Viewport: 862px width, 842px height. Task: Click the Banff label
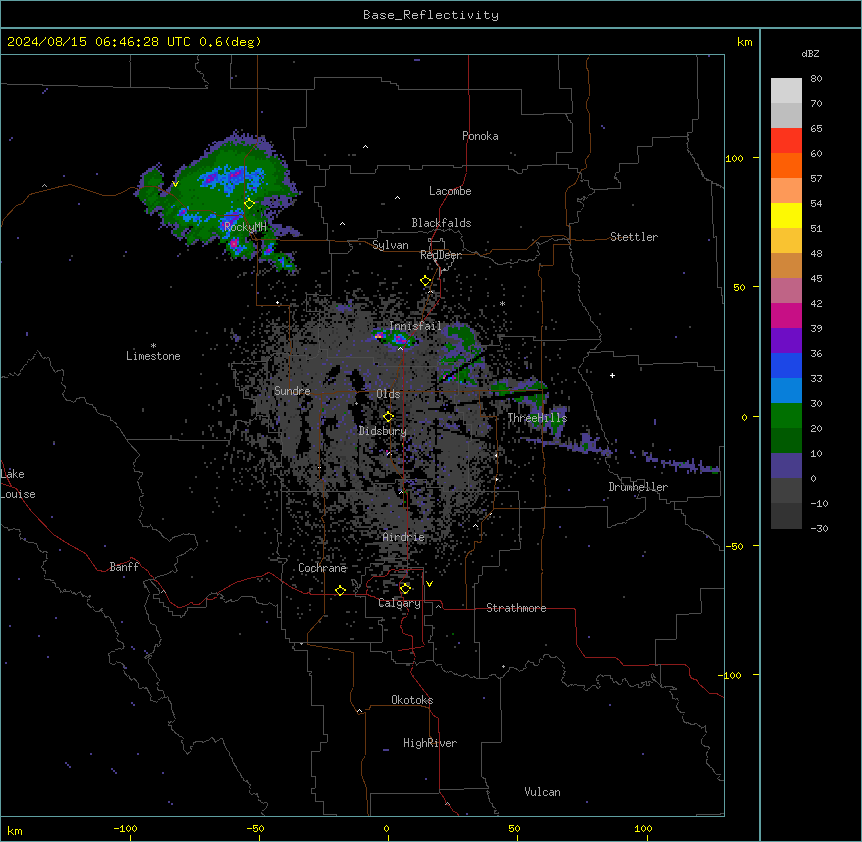pyautogui.click(x=124, y=567)
